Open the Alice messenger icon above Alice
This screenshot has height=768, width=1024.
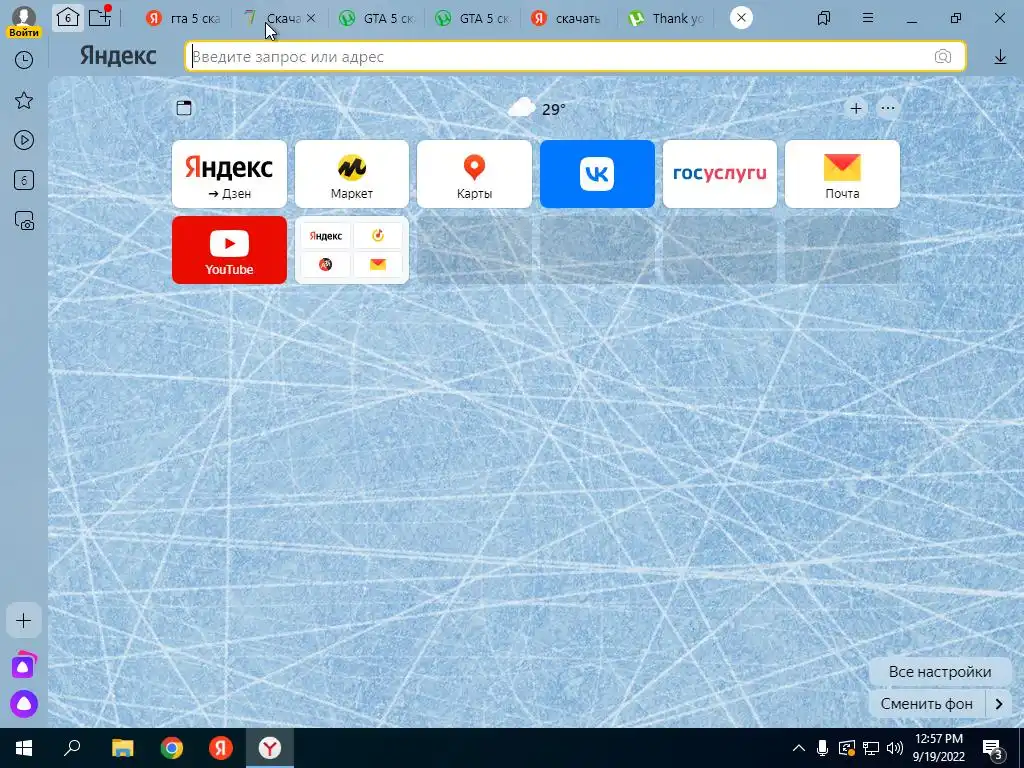(24, 665)
